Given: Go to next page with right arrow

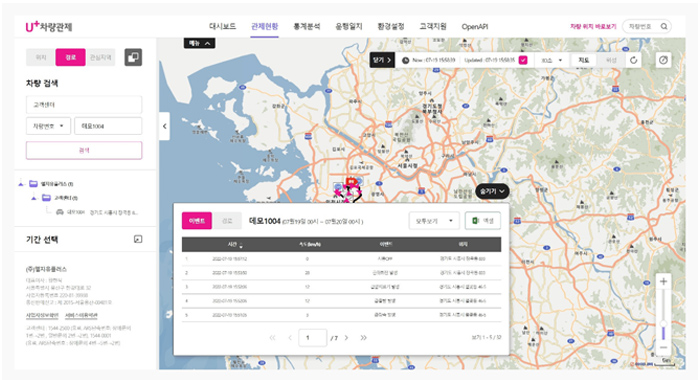Looking at the screenshot, I should 346,338.
